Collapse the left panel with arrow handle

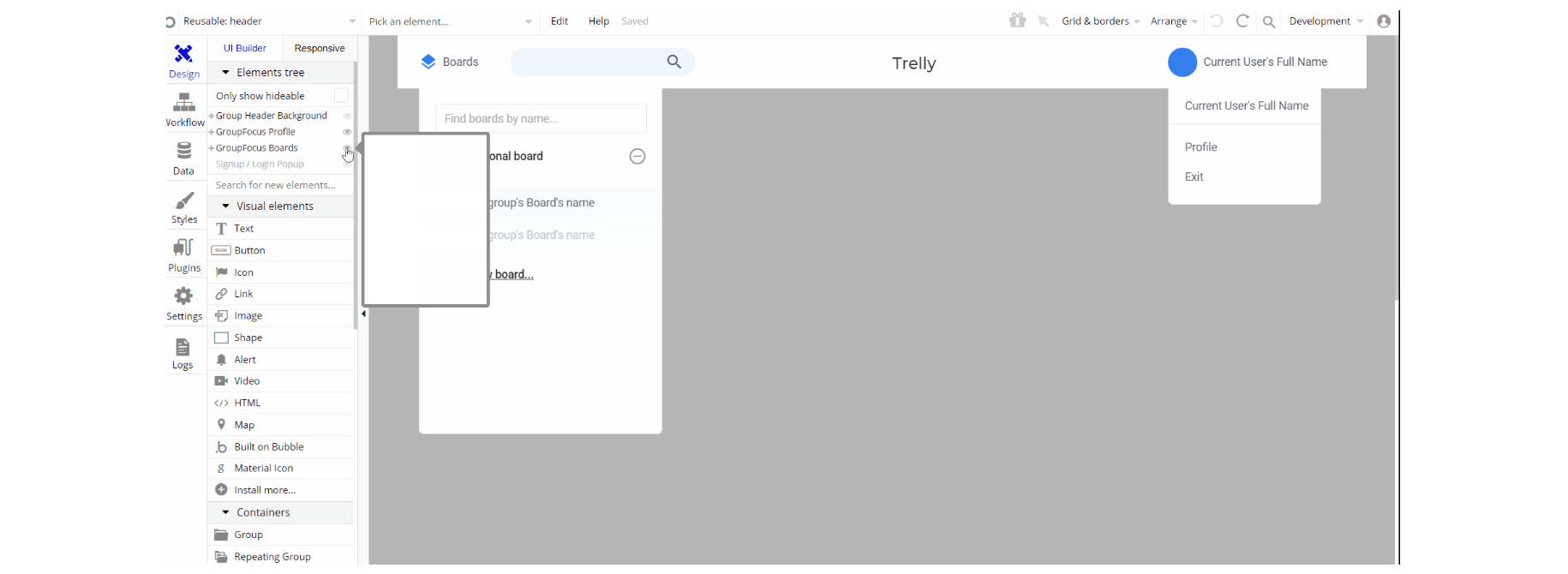click(x=363, y=314)
